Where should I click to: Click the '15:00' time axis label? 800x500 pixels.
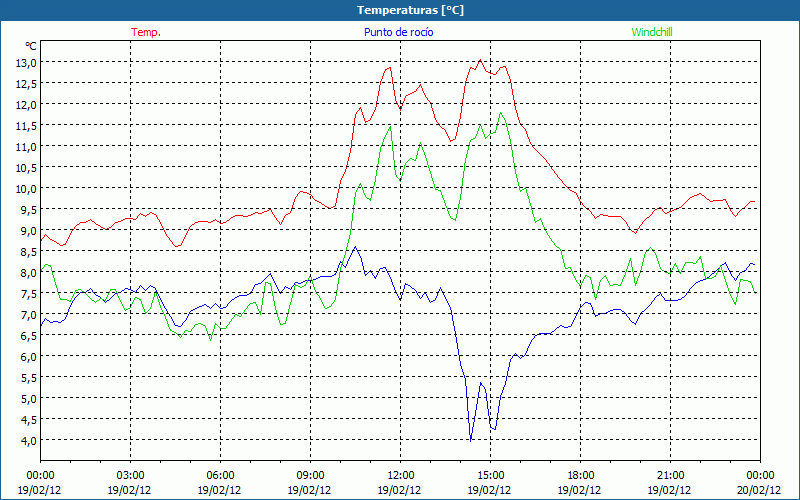click(x=490, y=476)
